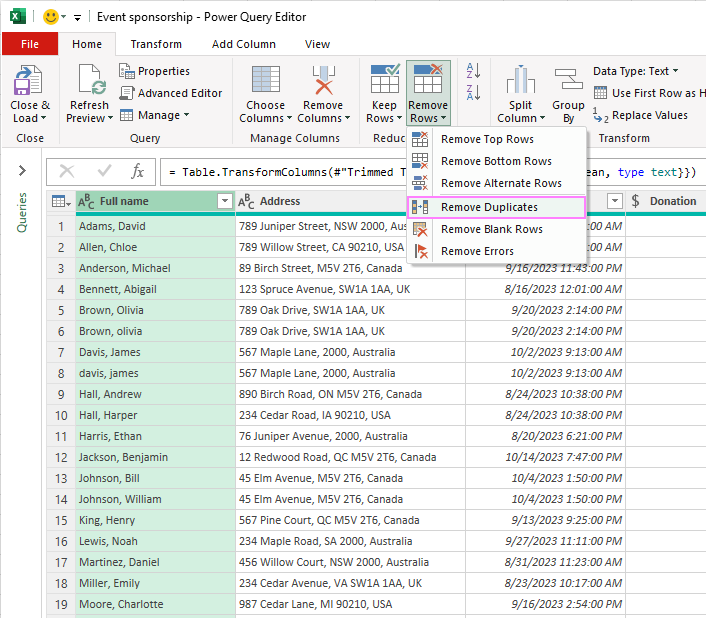Click the smiley feedback icon

pos(50,17)
